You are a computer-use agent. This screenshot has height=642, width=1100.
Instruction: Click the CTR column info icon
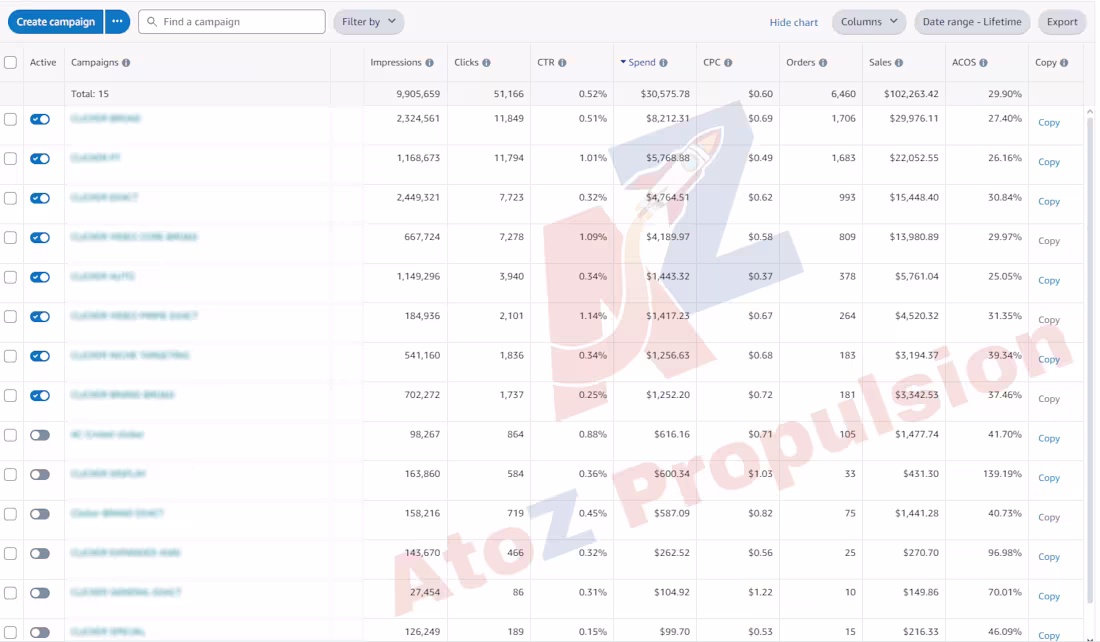(x=562, y=62)
